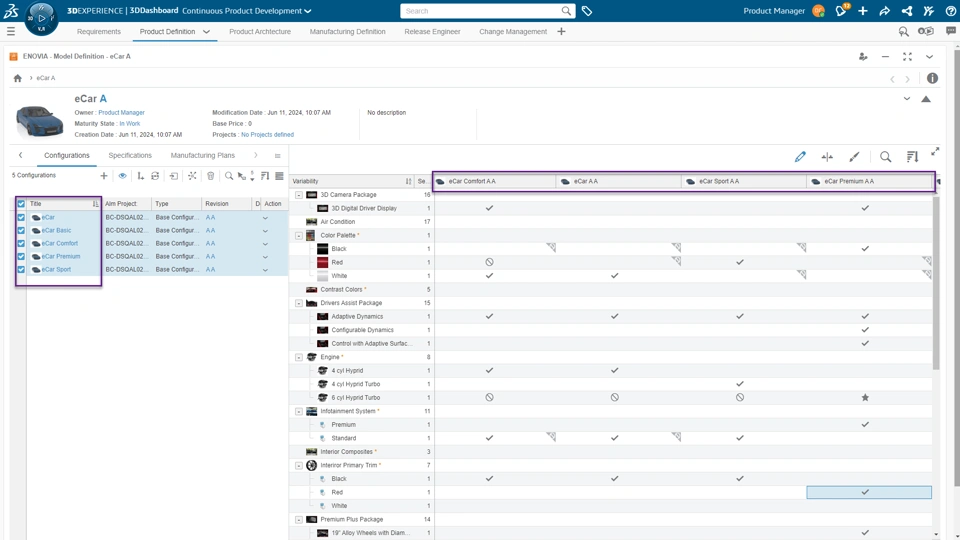Image resolution: width=960 pixels, height=540 pixels.
Task: Open the Product Manager owner link
Action: pos(121,113)
